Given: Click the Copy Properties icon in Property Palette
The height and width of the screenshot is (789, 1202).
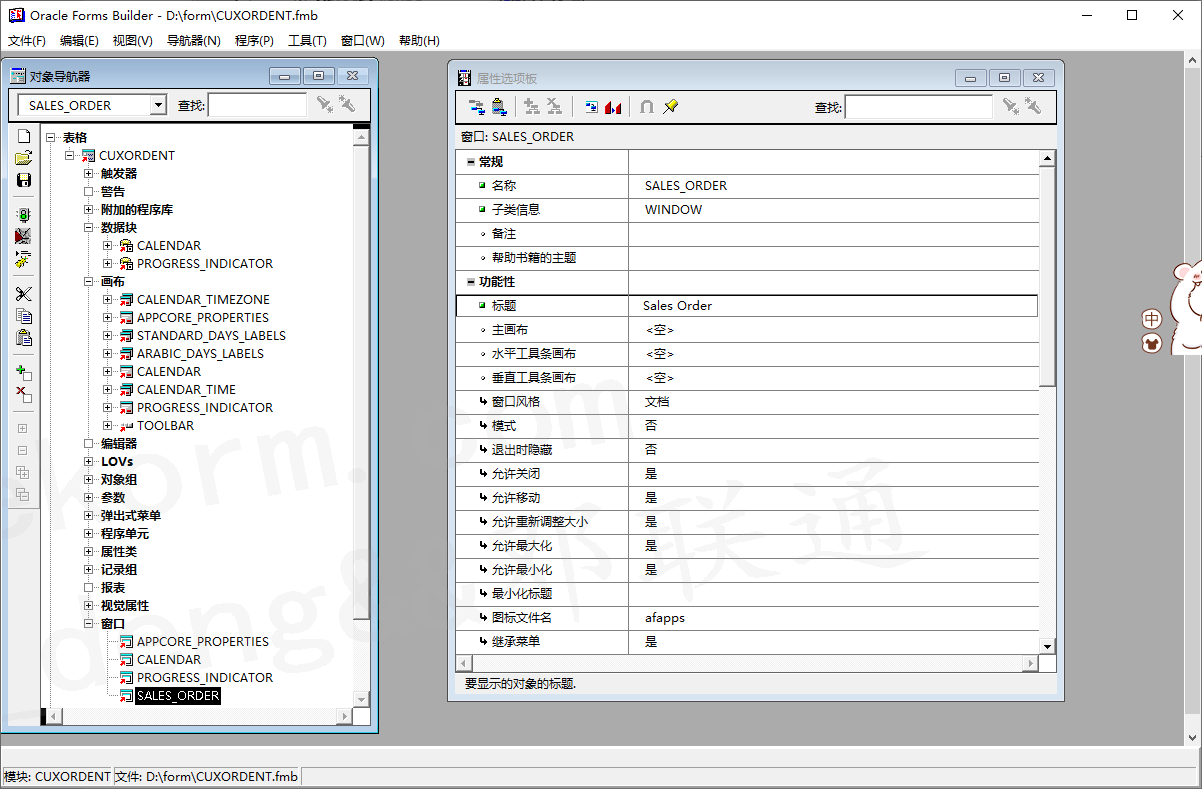Looking at the screenshot, I should (477, 105).
